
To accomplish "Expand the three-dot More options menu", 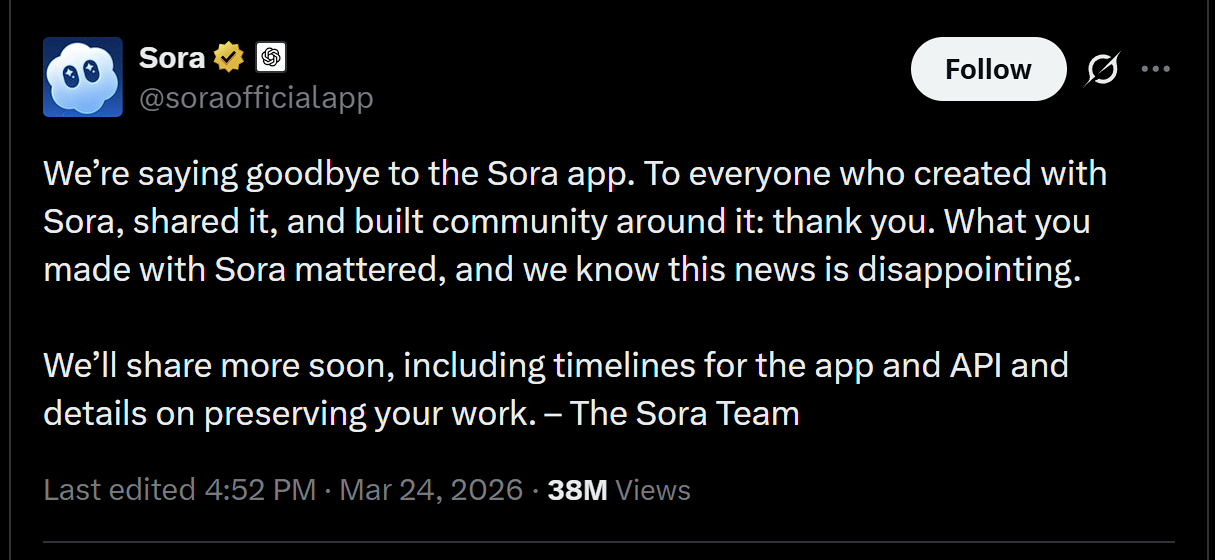I will coord(1155,69).
